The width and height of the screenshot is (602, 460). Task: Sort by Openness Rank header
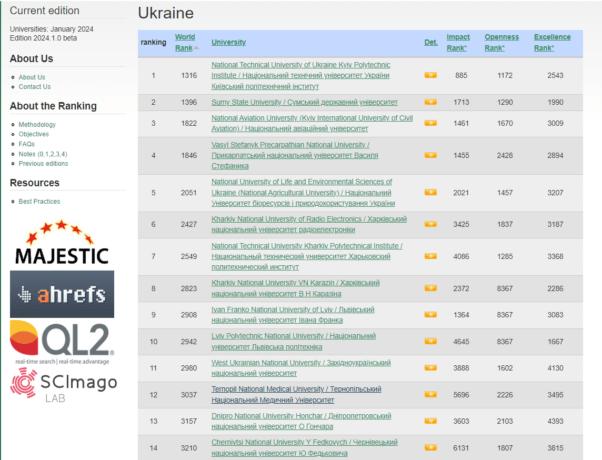501,42
